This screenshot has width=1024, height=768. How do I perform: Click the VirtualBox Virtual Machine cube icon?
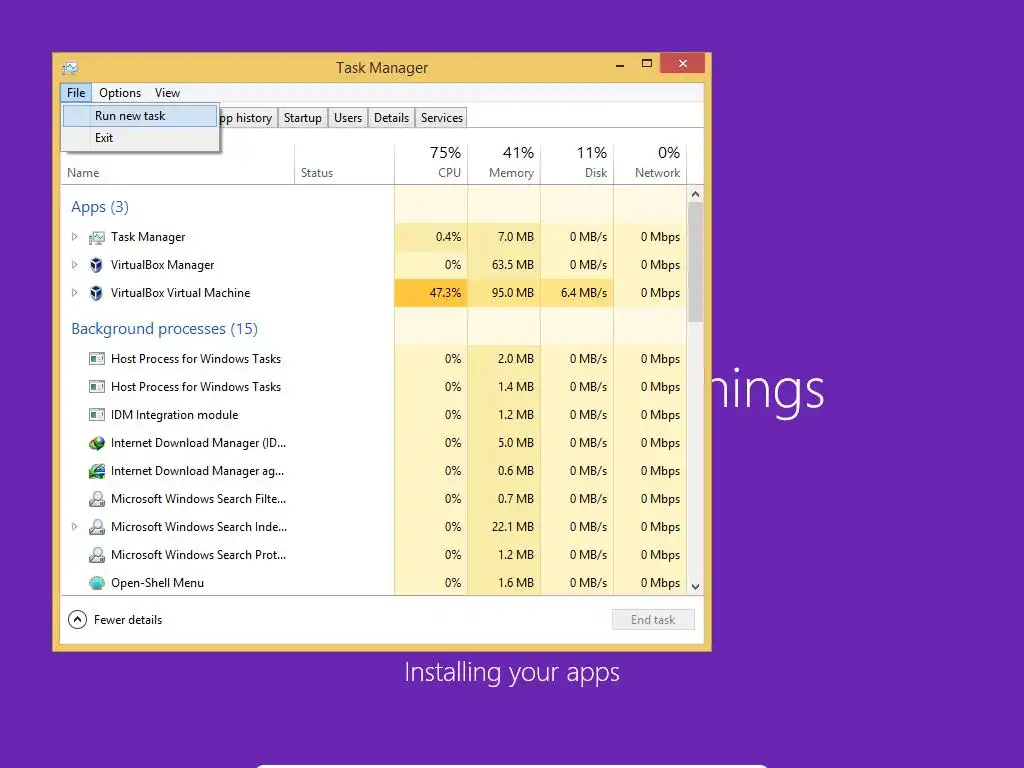pyautogui.click(x=97, y=293)
